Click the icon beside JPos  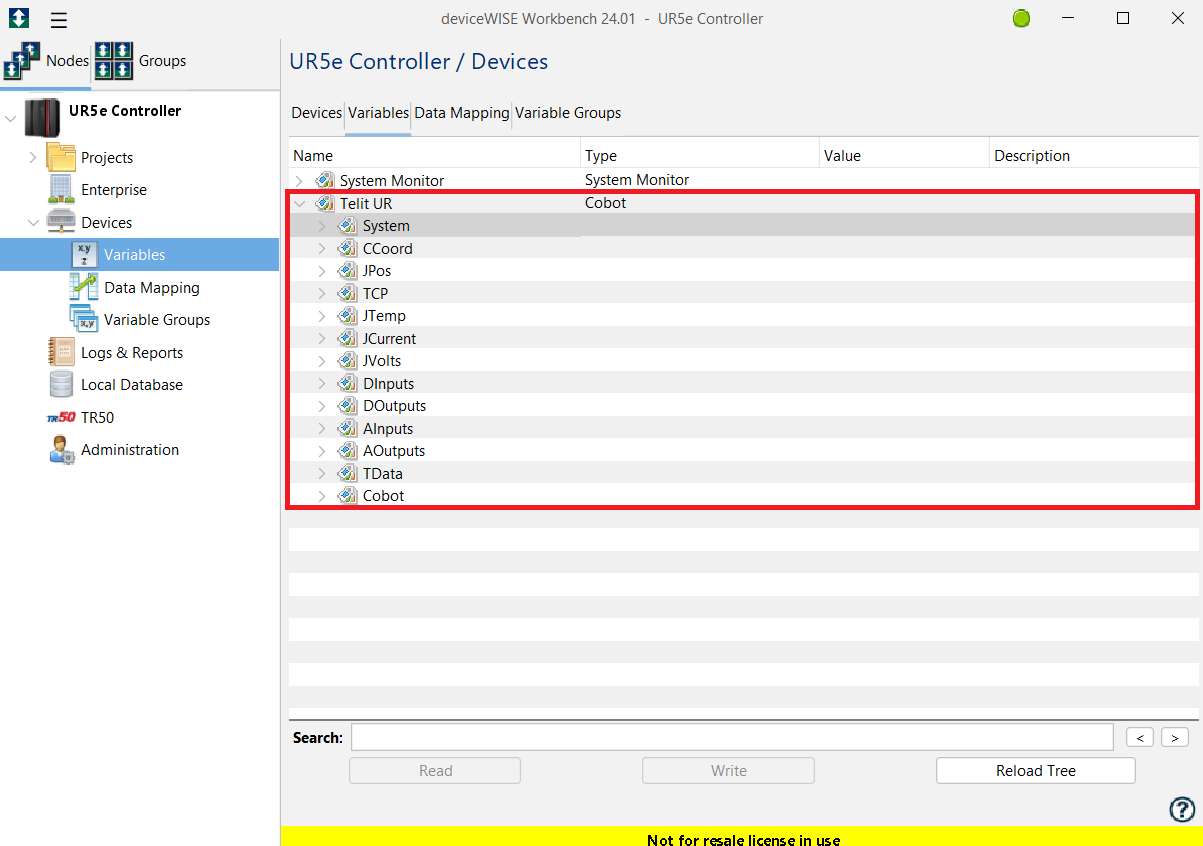(x=347, y=271)
